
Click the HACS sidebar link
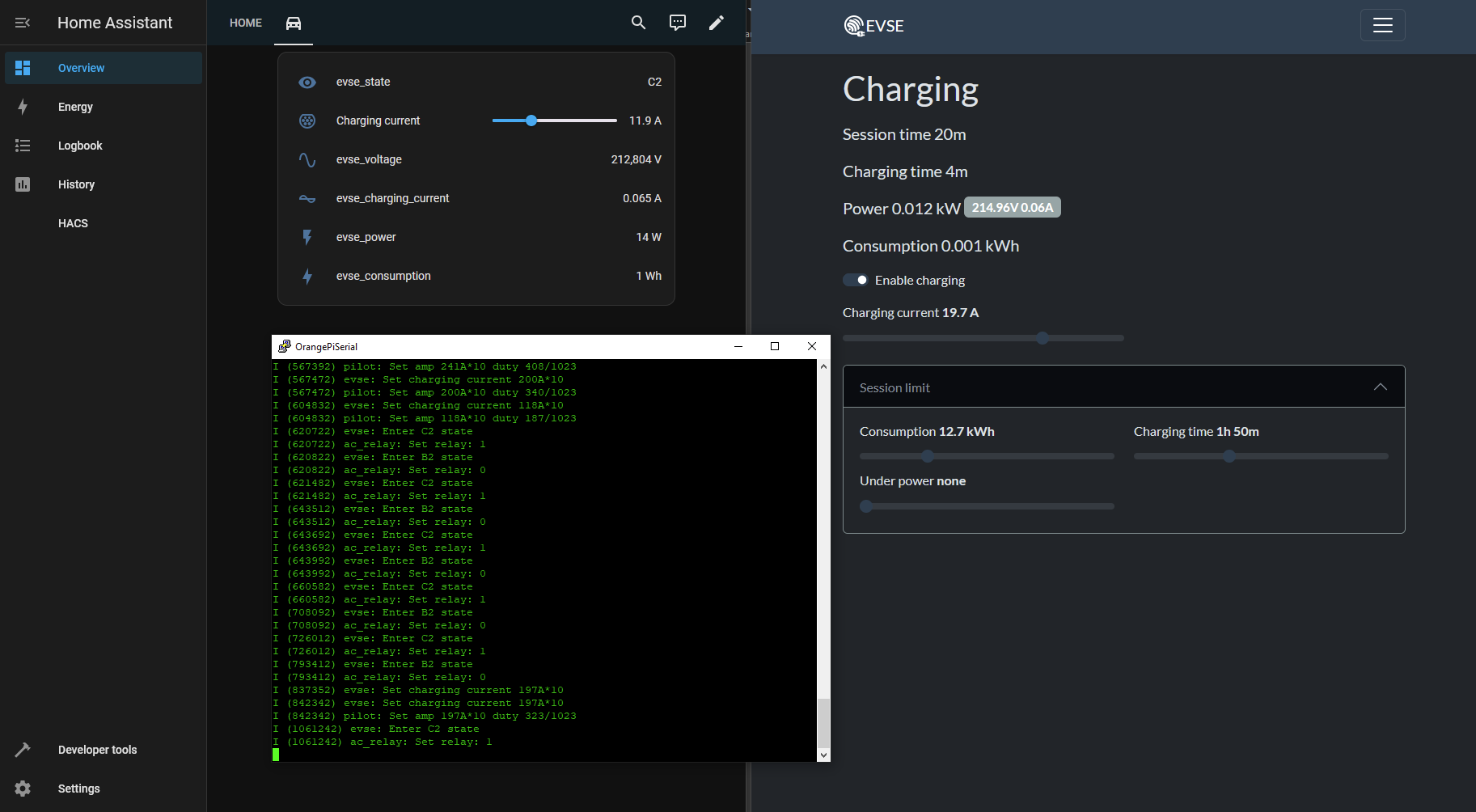73,223
